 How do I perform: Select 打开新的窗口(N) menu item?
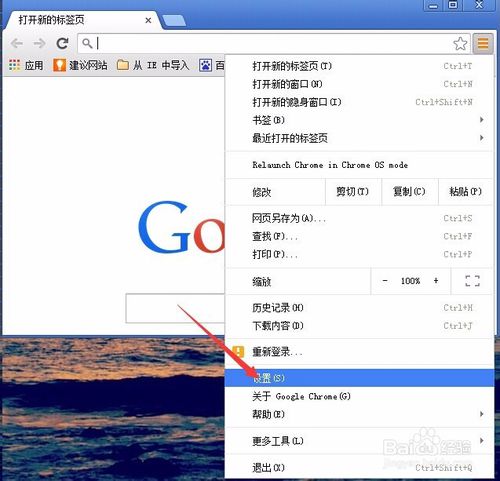coord(359,84)
